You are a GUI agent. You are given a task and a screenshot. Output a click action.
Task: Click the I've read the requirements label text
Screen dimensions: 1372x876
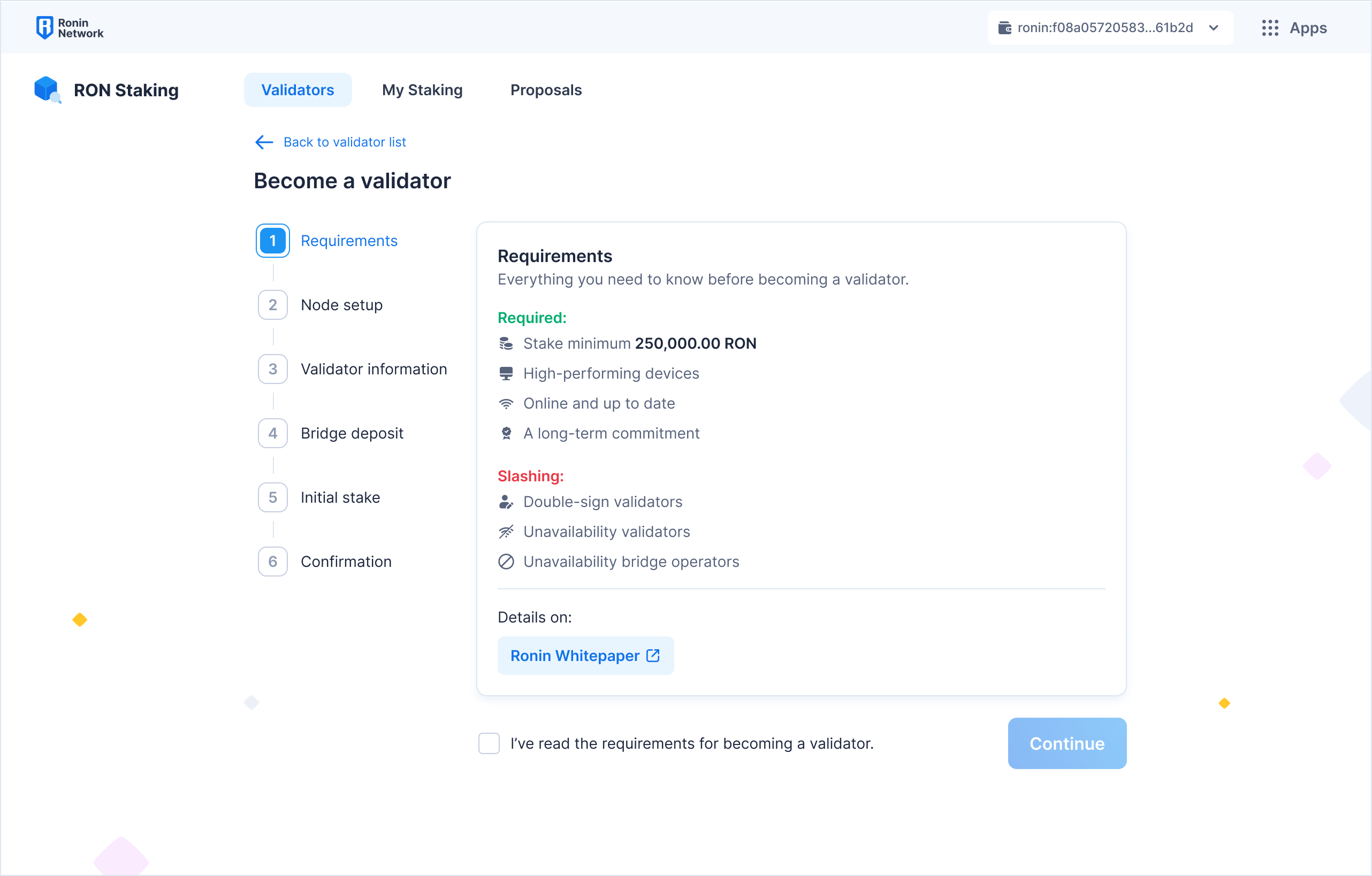(692, 743)
